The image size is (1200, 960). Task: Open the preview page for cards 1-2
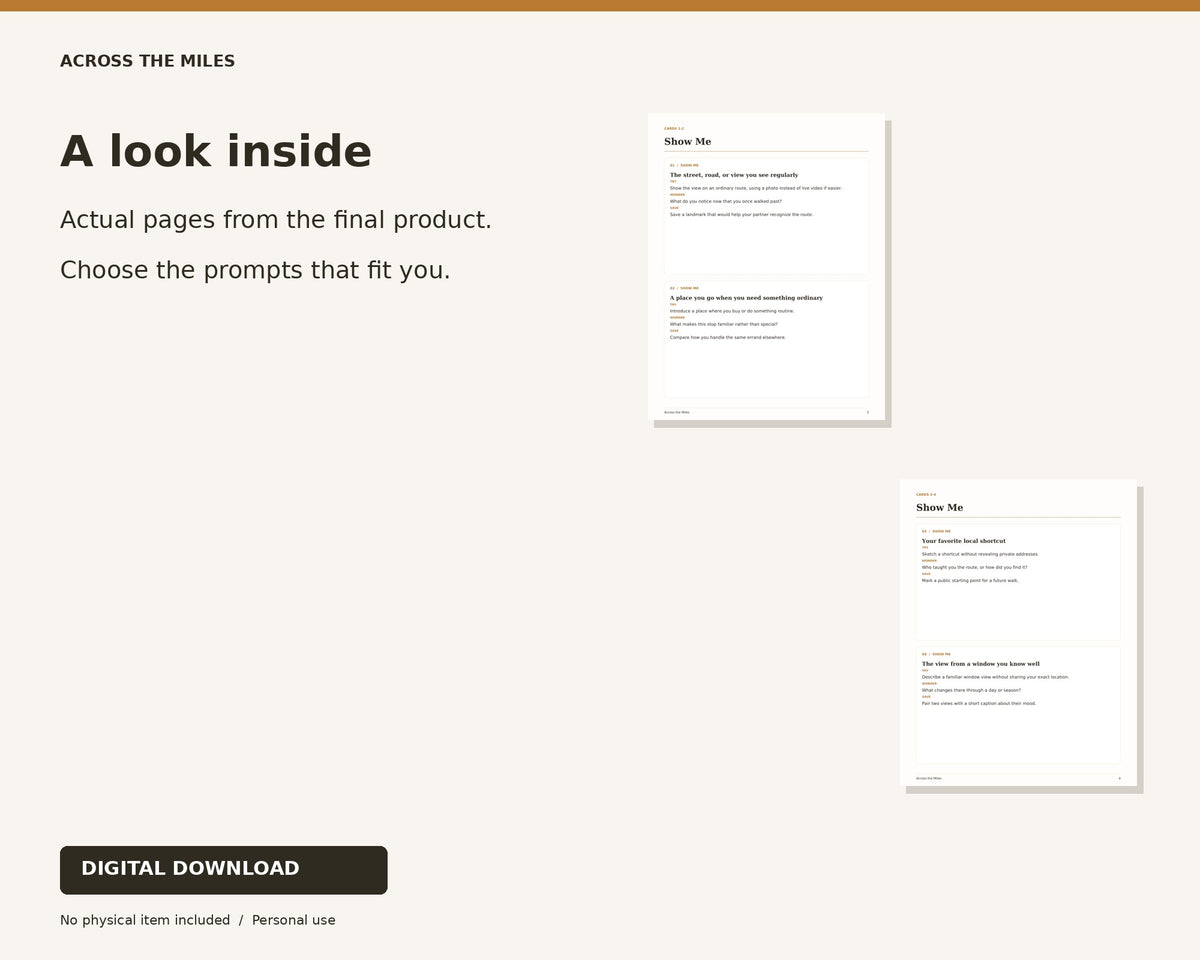click(766, 267)
